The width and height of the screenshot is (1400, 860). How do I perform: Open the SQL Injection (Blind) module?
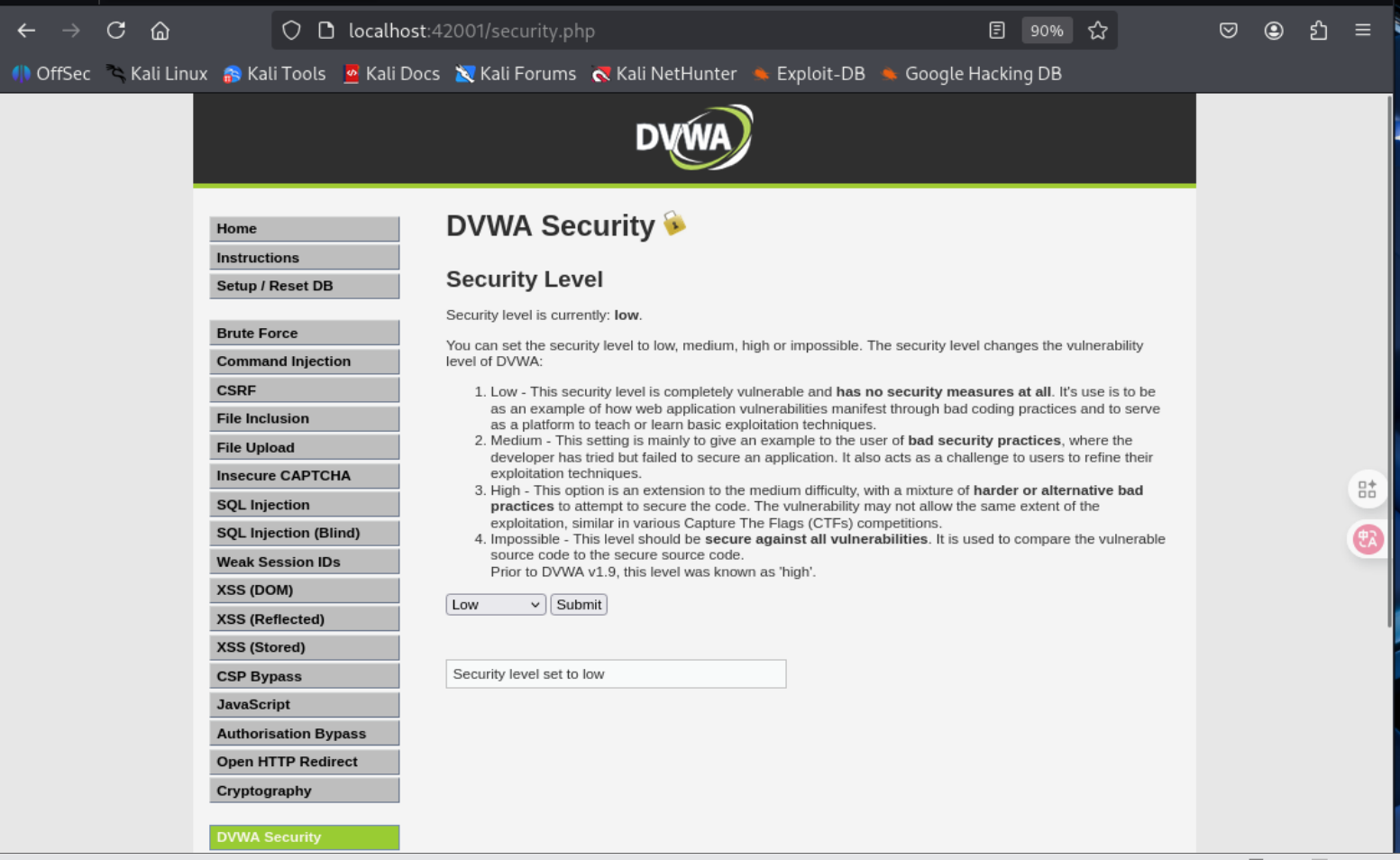click(x=305, y=533)
